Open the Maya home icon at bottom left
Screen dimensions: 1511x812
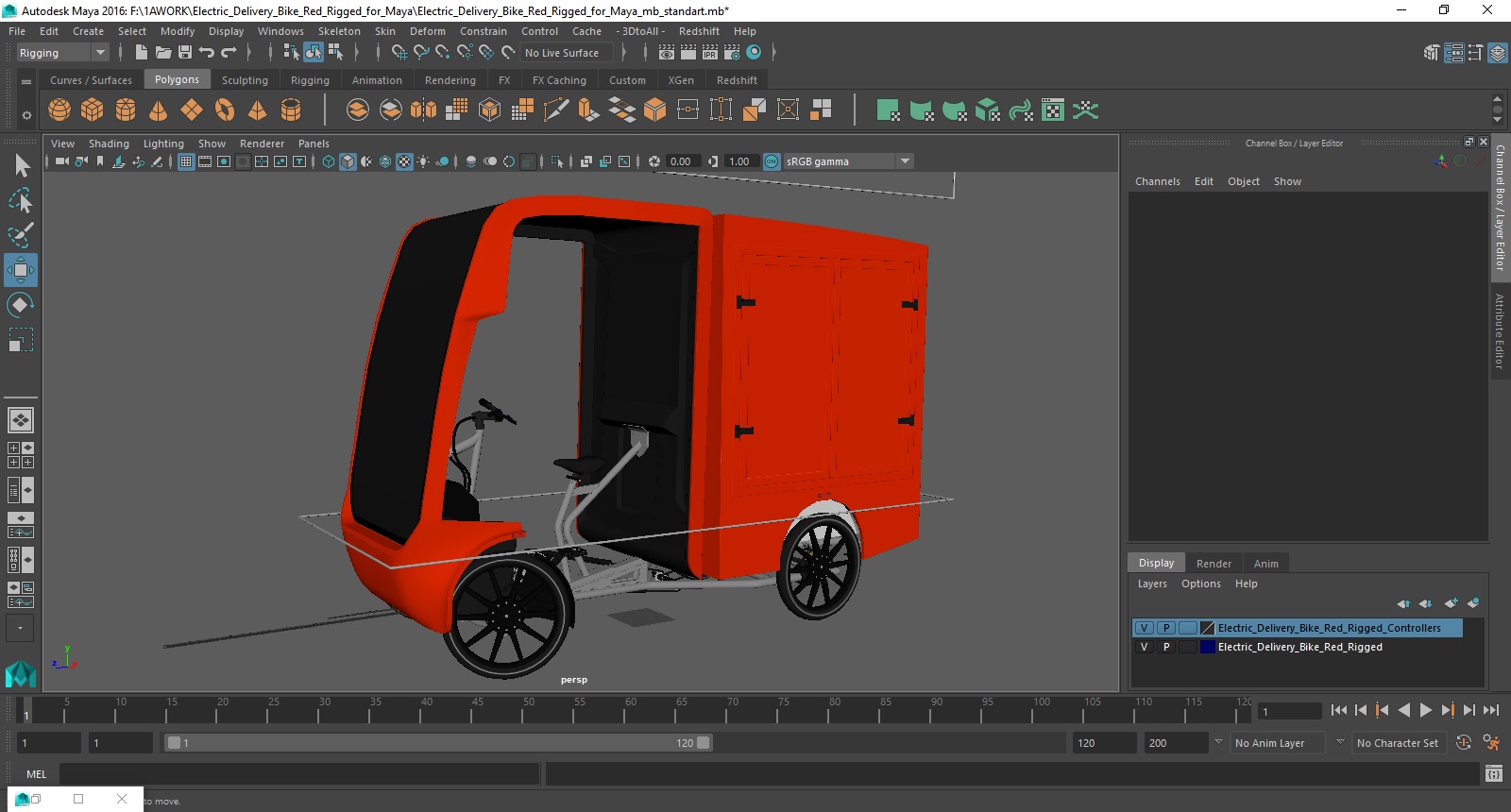tap(21, 673)
